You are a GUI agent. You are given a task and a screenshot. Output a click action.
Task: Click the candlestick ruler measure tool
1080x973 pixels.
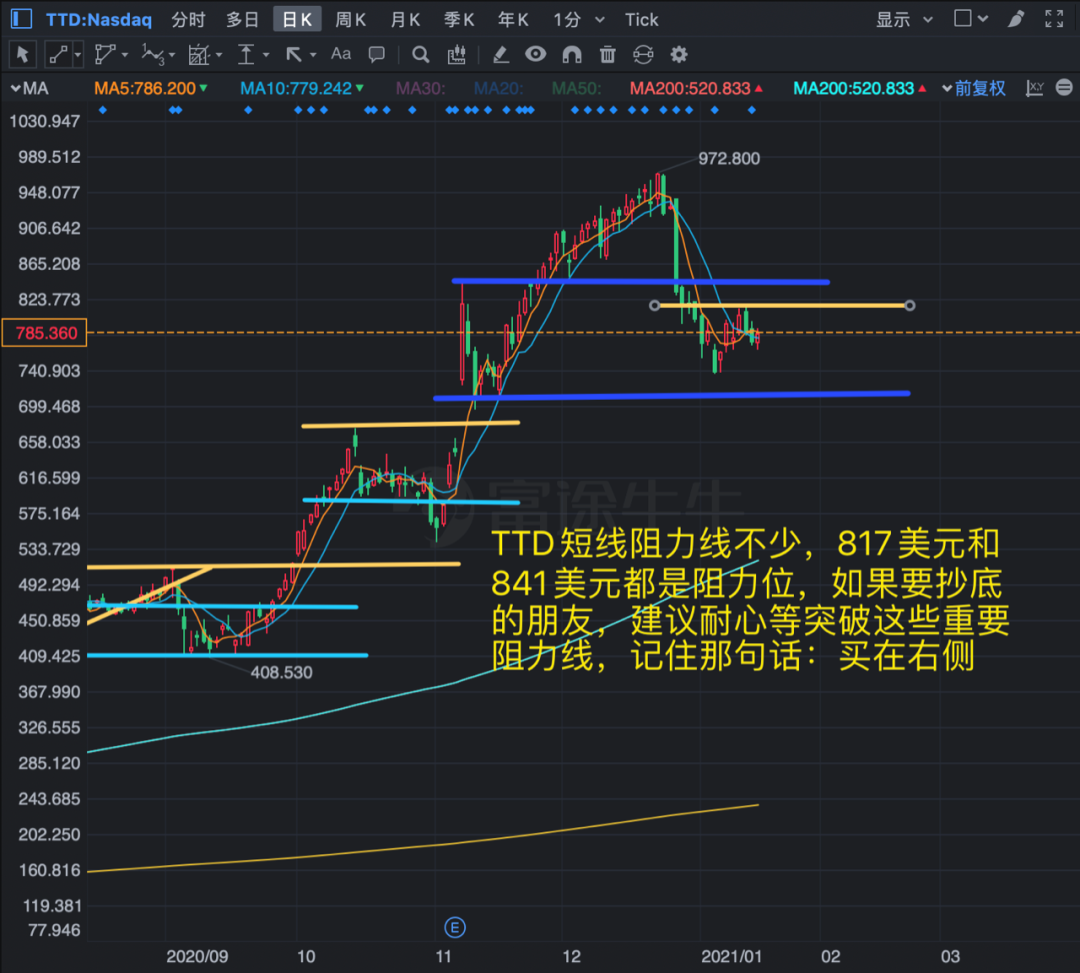tap(457, 54)
